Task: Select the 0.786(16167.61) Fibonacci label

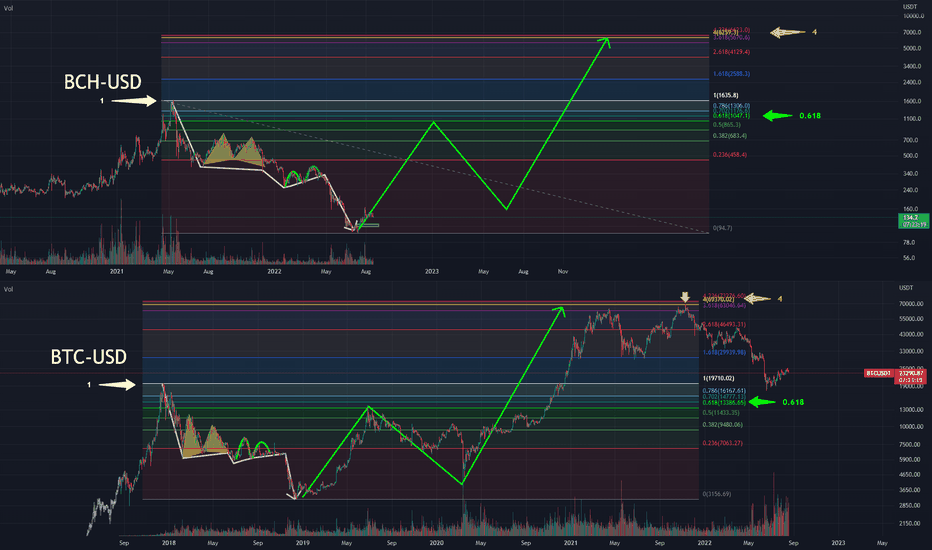Action: point(724,391)
